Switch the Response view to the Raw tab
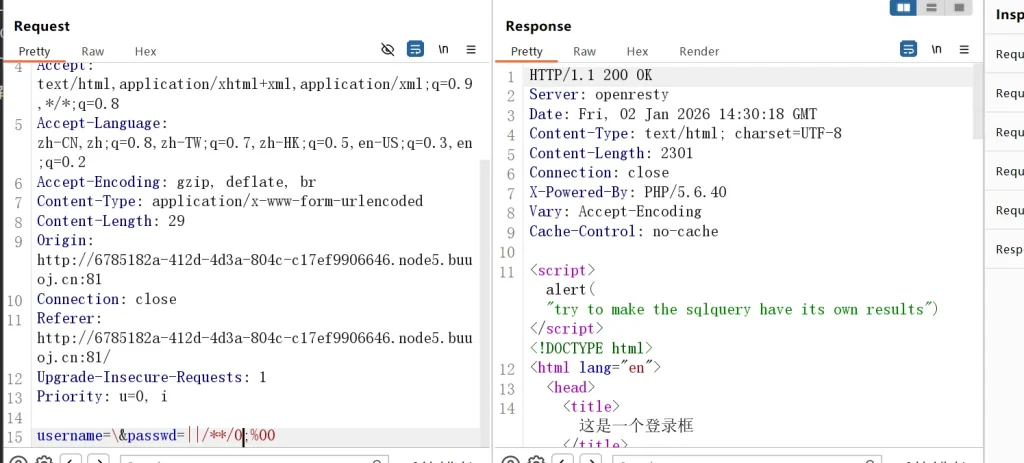Image resolution: width=1024 pixels, height=463 pixels. coord(584,51)
